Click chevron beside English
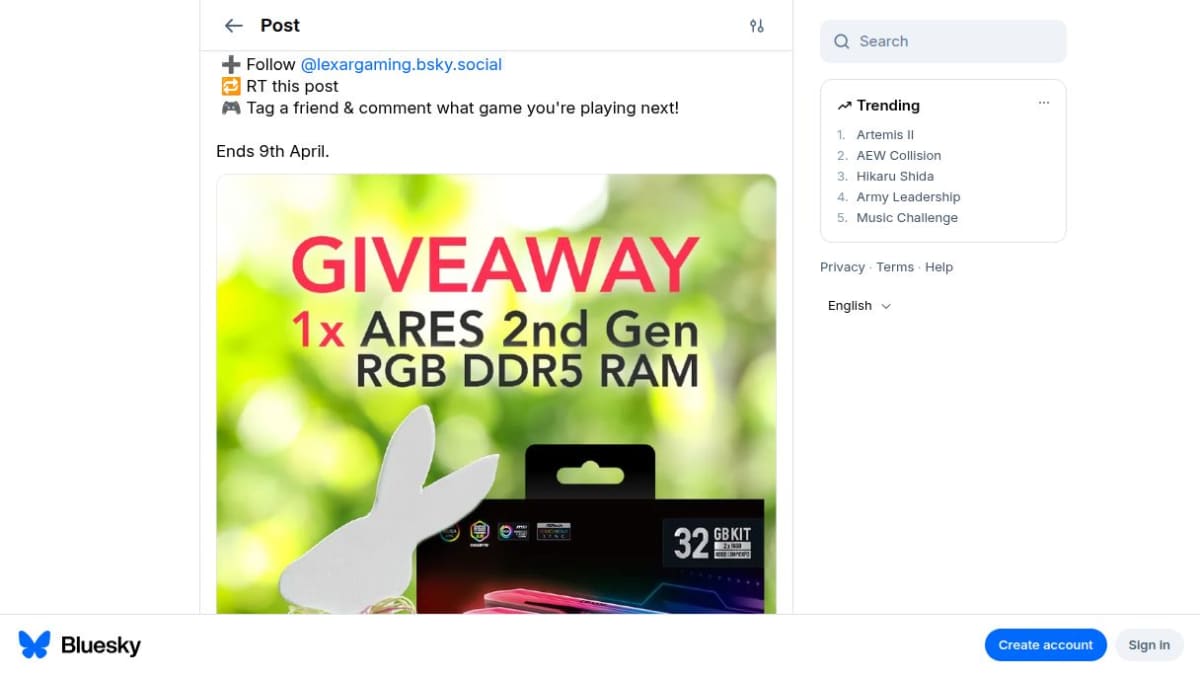This screenshot has width=1200, height=675. (x=886, y=307)
